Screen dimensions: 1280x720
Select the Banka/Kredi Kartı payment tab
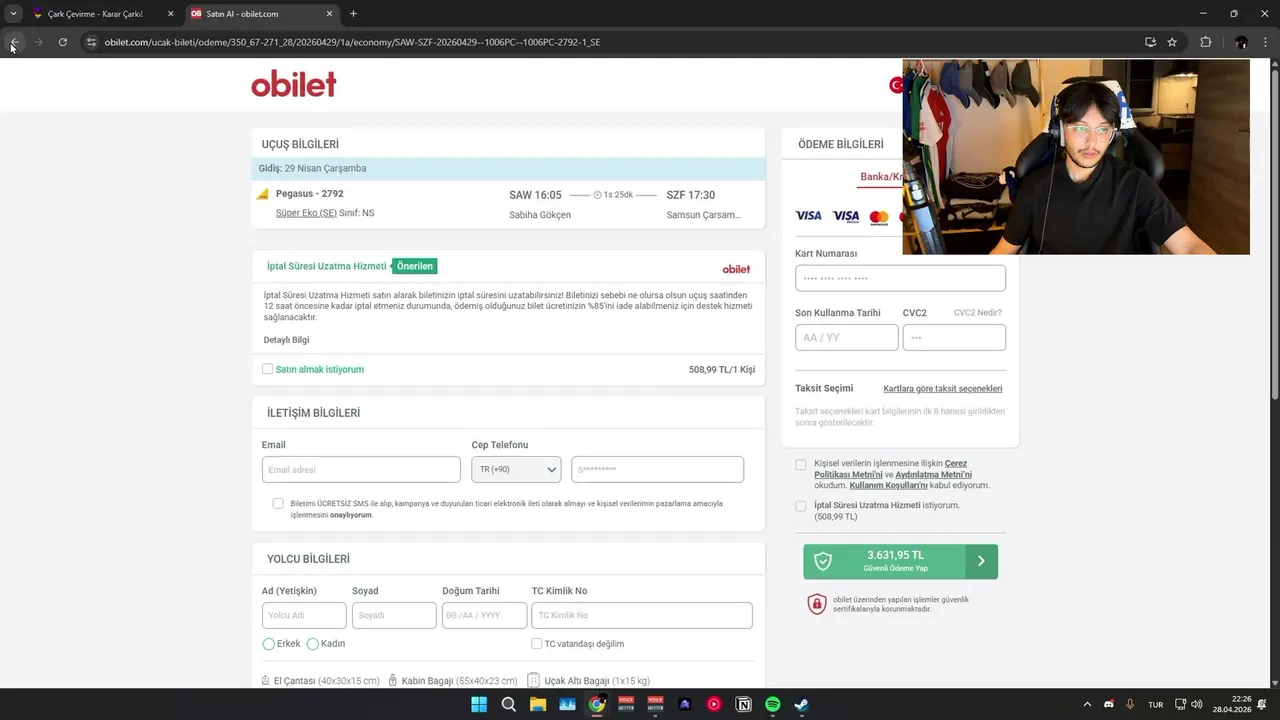tap(881, 177)
